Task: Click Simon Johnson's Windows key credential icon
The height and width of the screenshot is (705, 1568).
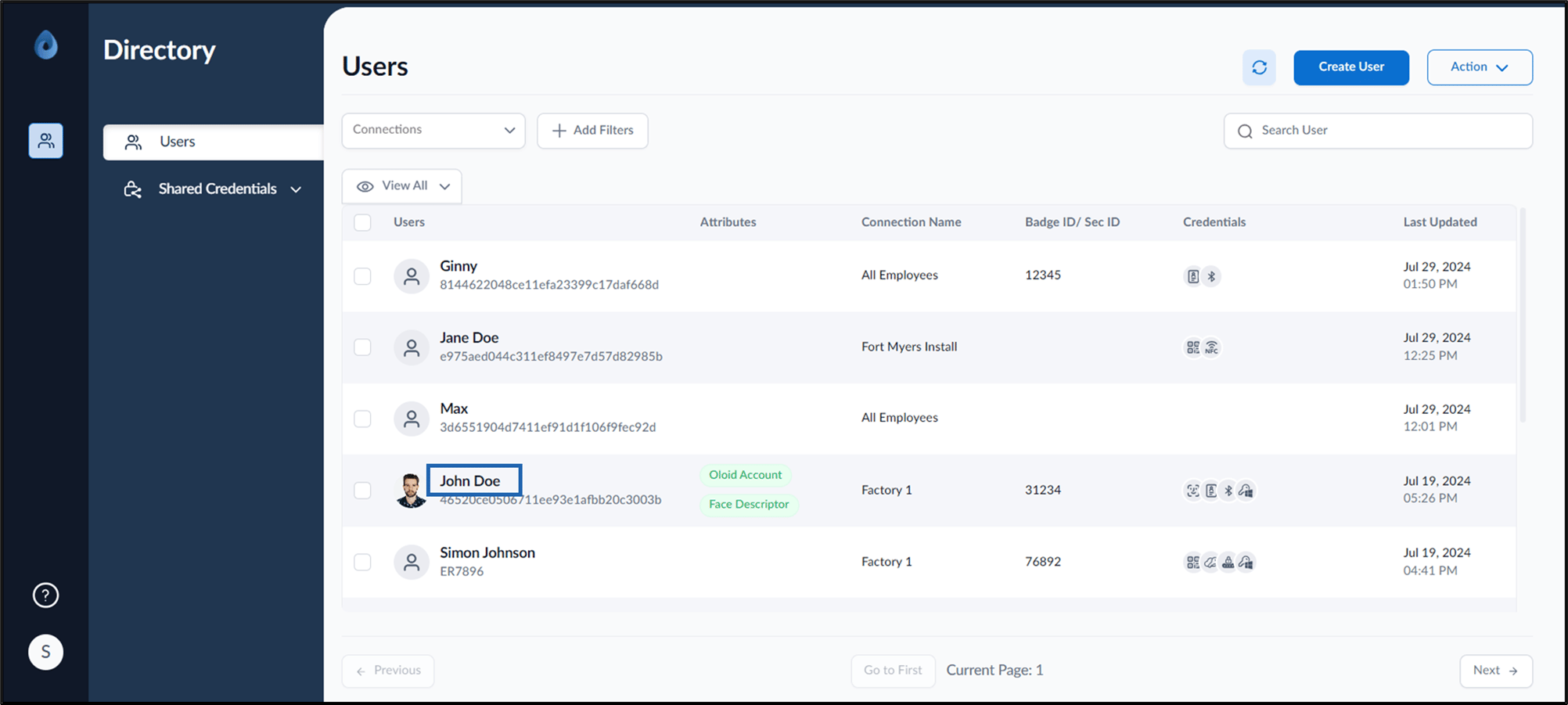Action: tap(1246, 562)
